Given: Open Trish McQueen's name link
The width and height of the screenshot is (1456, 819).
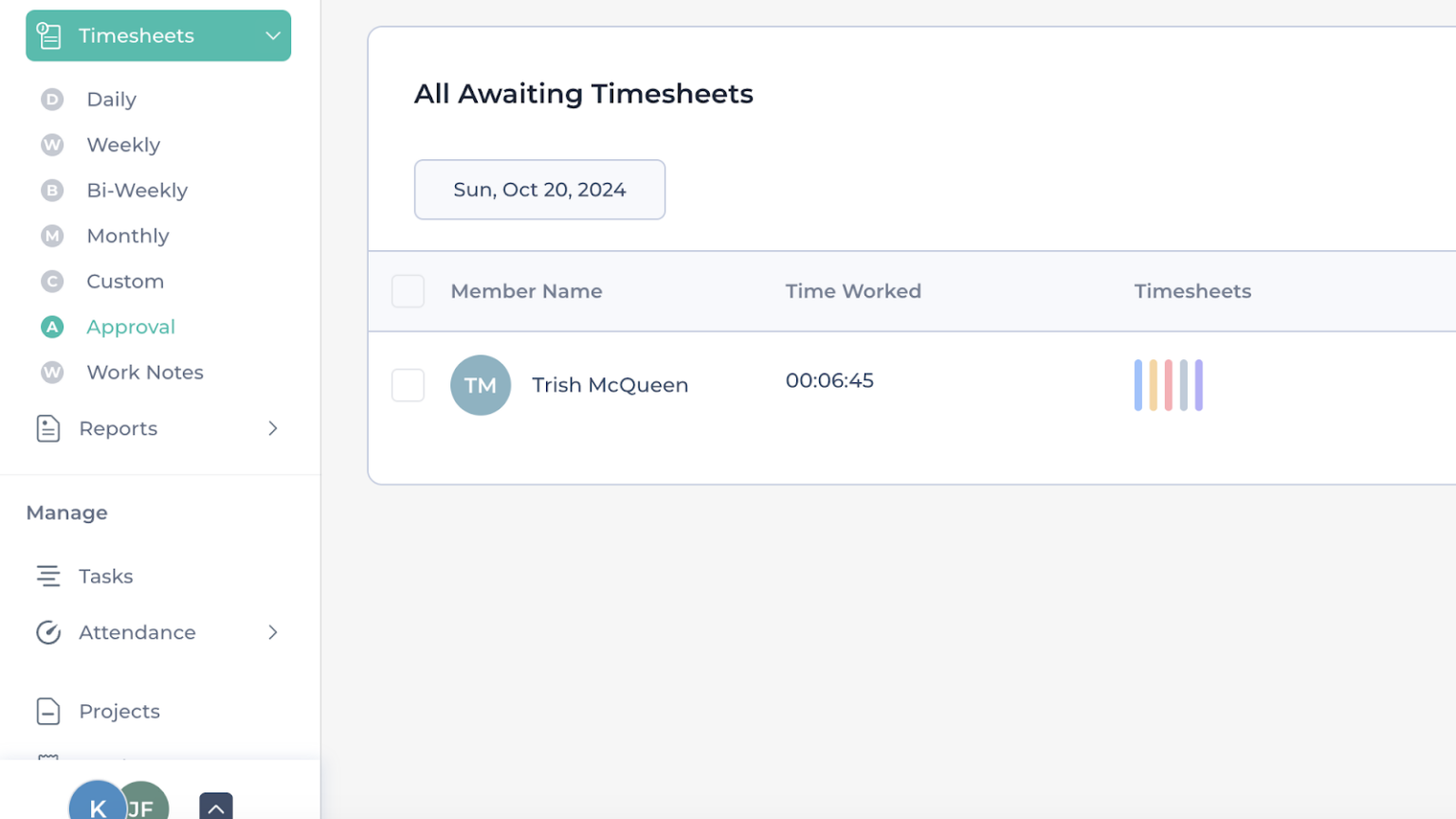Looking at the screenshot, I should (610, 385).
